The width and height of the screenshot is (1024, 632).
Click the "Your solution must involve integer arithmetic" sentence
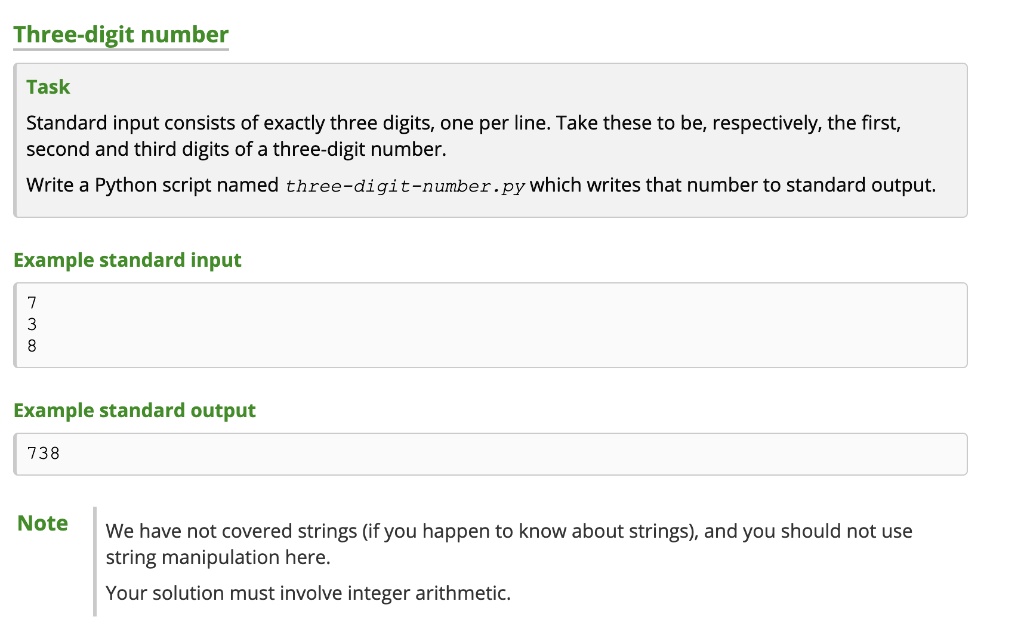pos(308,593)
